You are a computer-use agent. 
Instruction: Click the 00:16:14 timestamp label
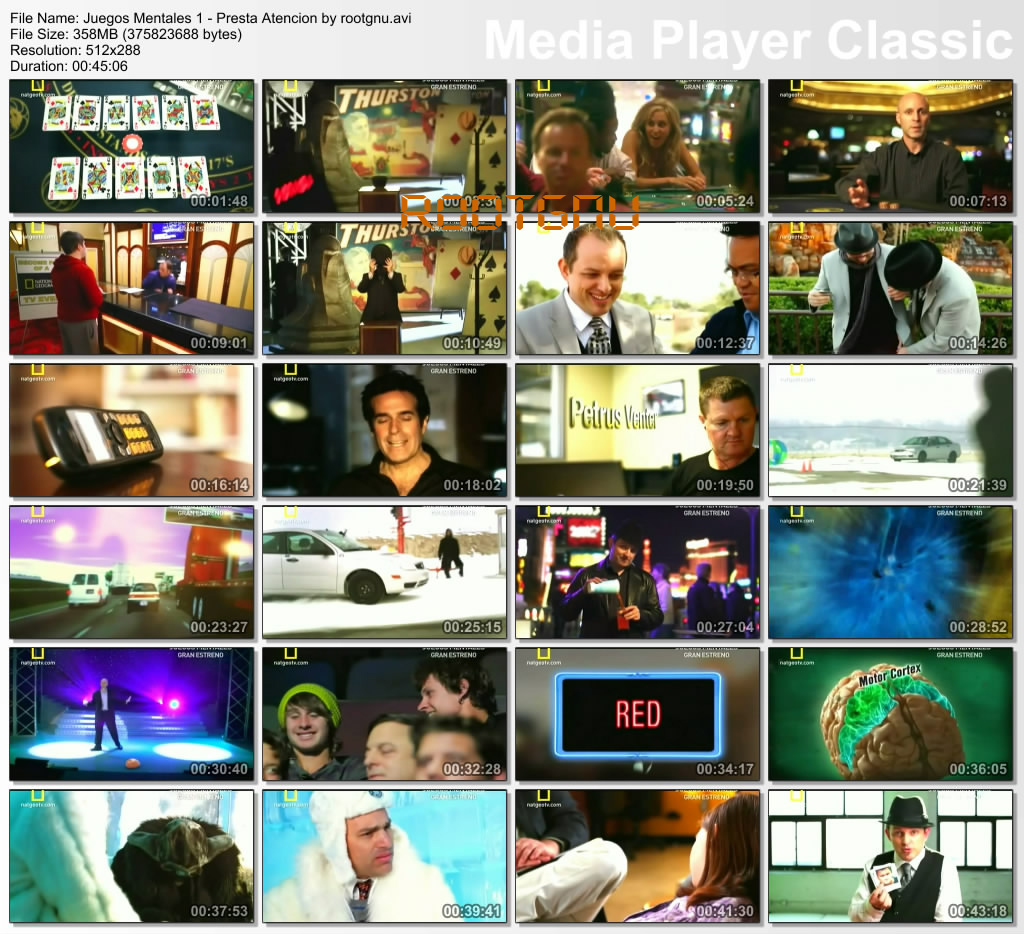(x=219, y=485)
